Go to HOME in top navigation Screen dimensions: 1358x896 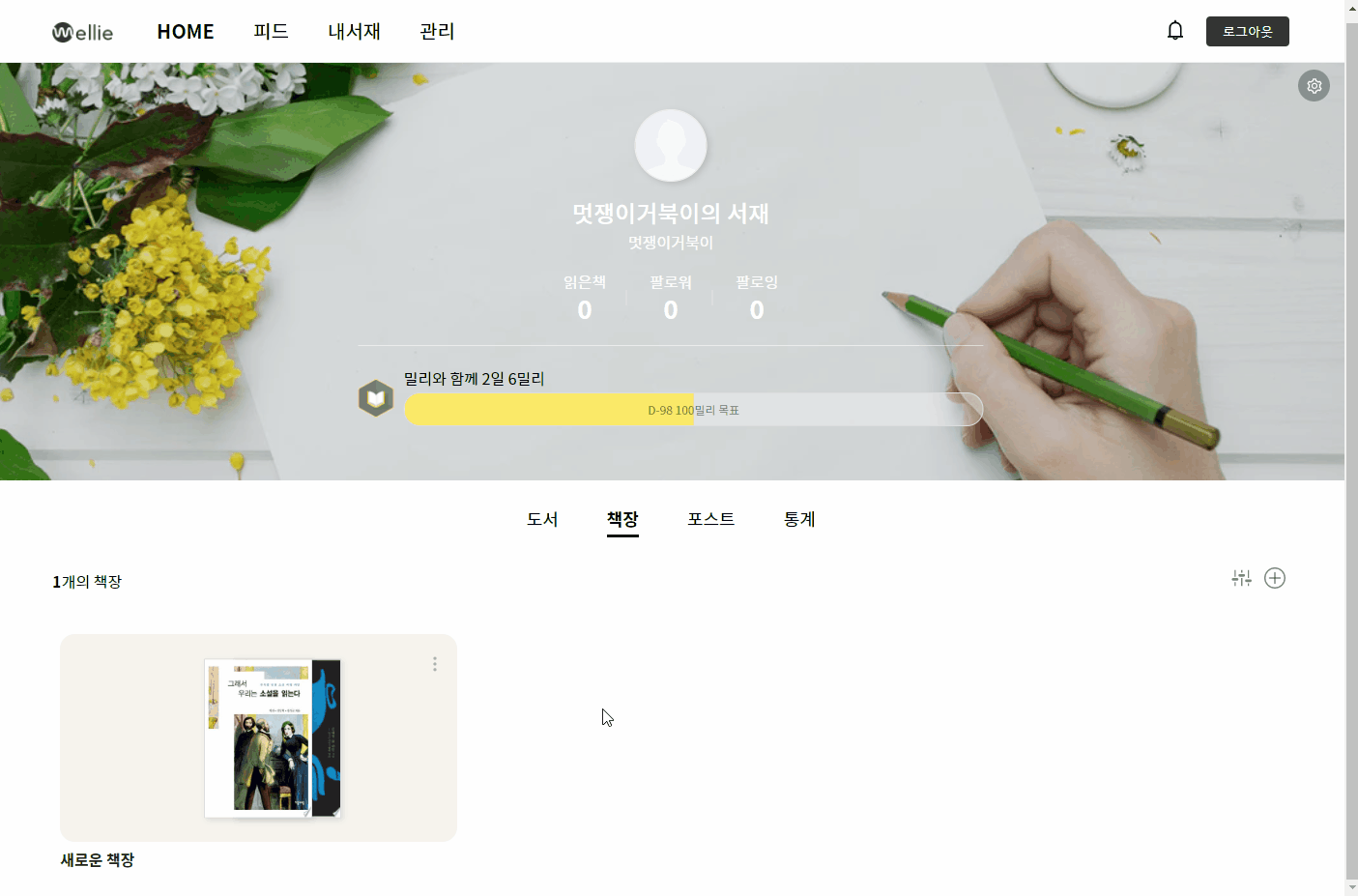tap(186, 32)
